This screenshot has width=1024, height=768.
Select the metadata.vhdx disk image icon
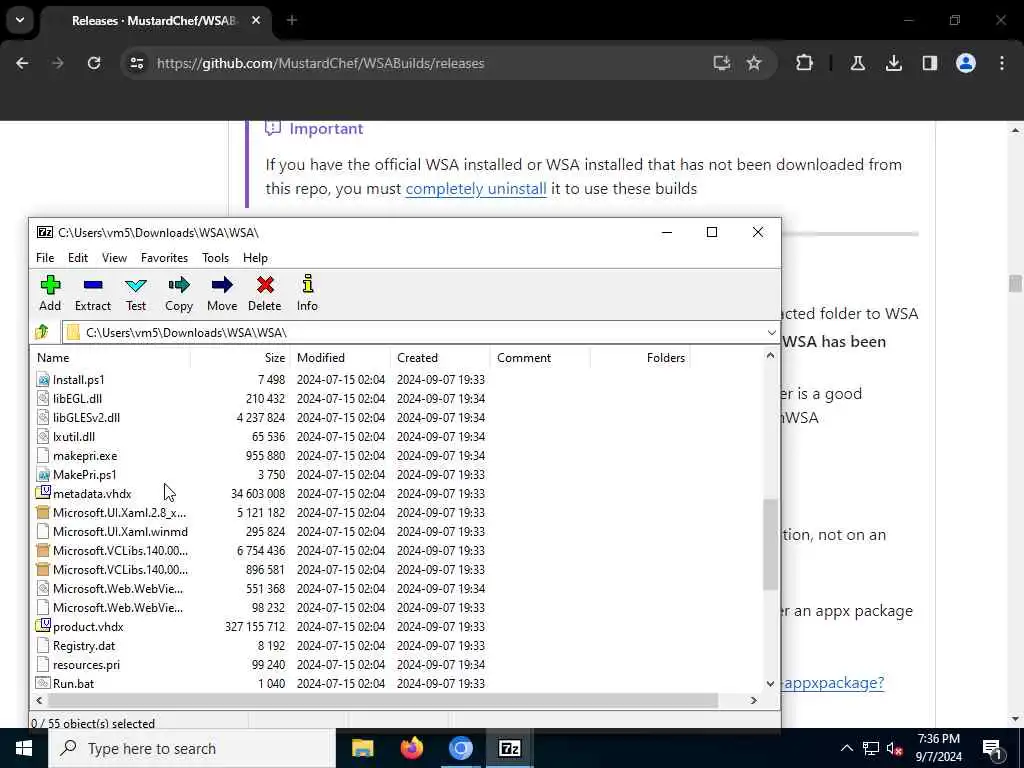point(43,493)
